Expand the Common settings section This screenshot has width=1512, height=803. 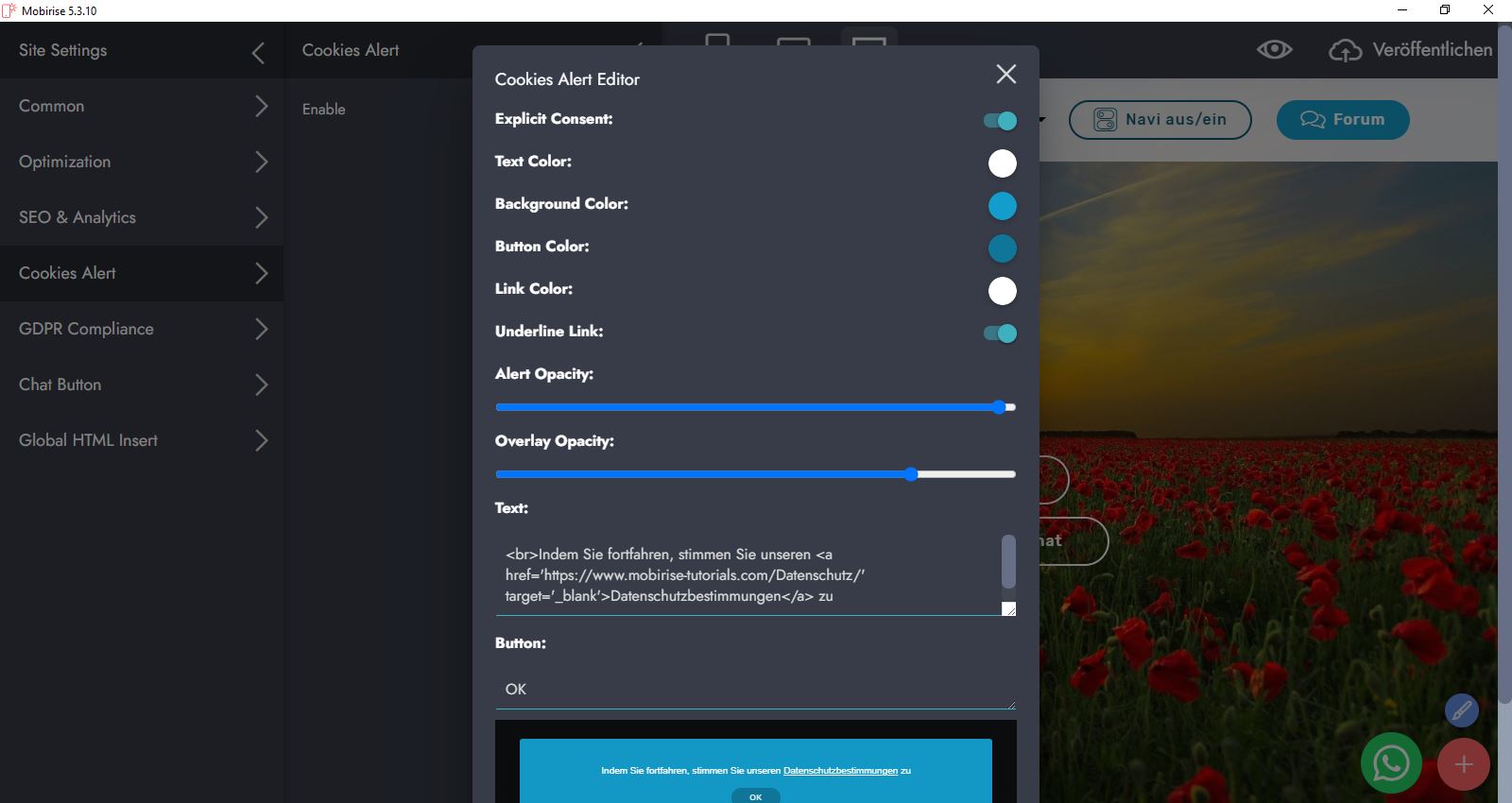pyautogui.click(x=142, y=106)
